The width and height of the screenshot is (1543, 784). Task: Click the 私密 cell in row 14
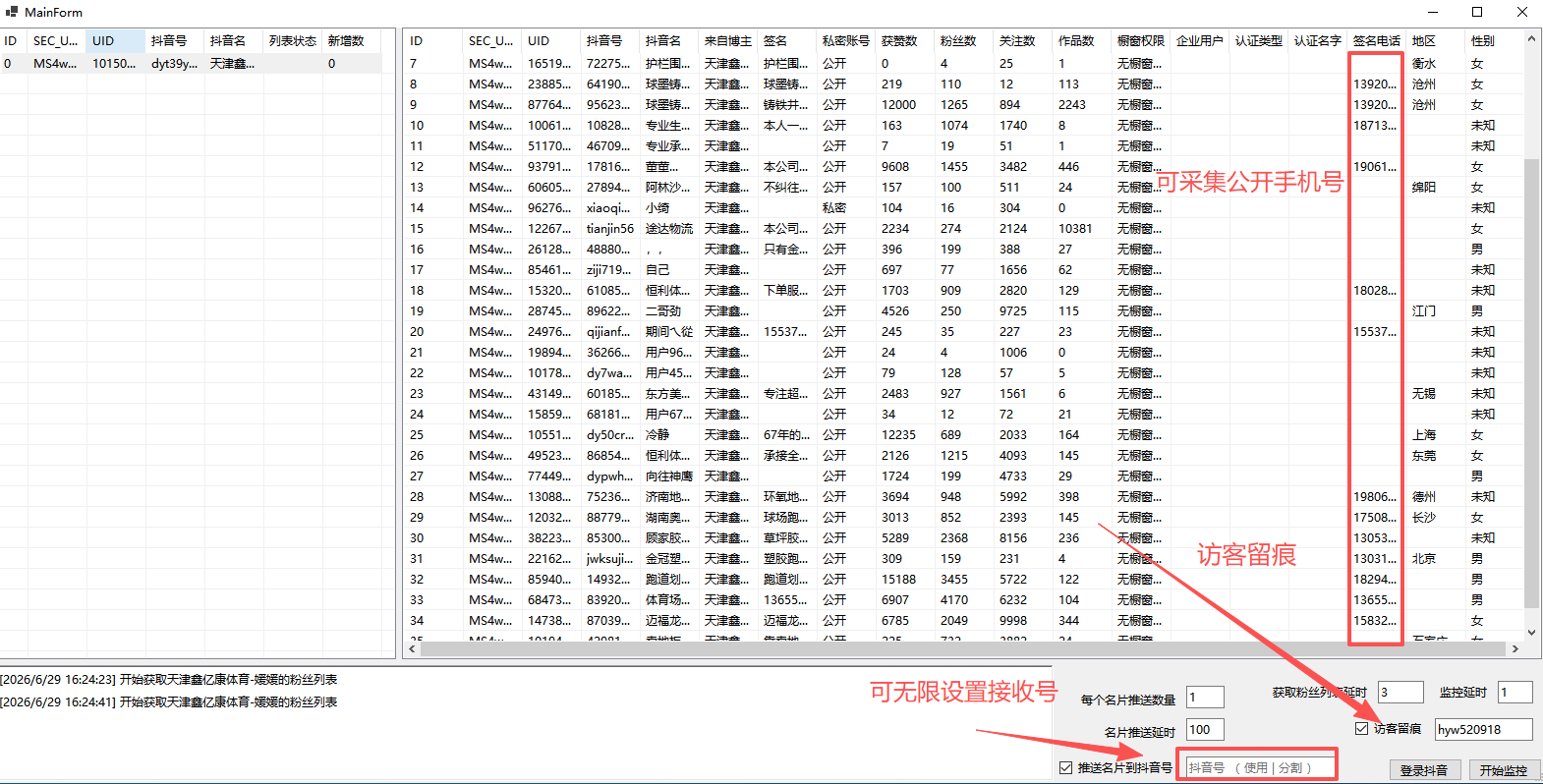(x=845, y=207)
